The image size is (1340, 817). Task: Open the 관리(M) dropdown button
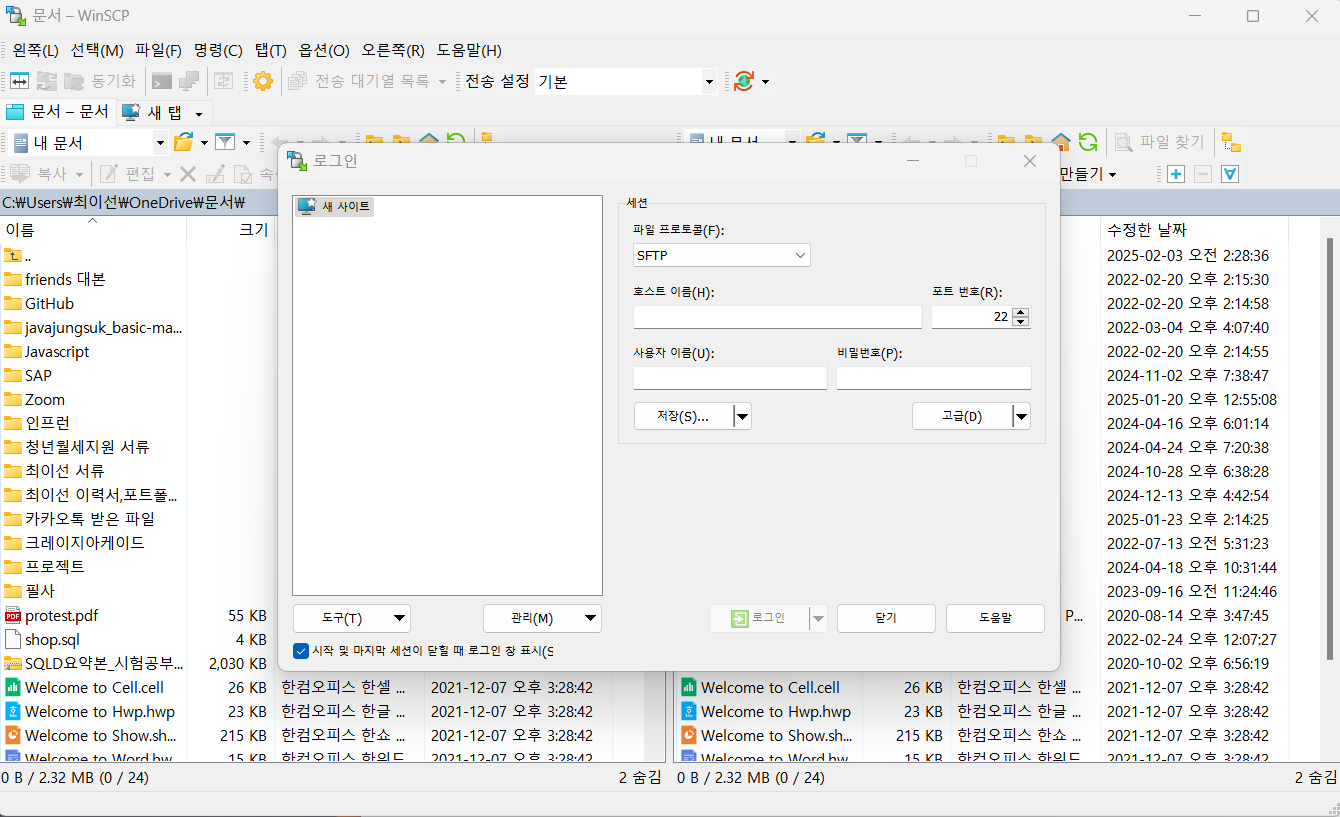coord(542,618)
